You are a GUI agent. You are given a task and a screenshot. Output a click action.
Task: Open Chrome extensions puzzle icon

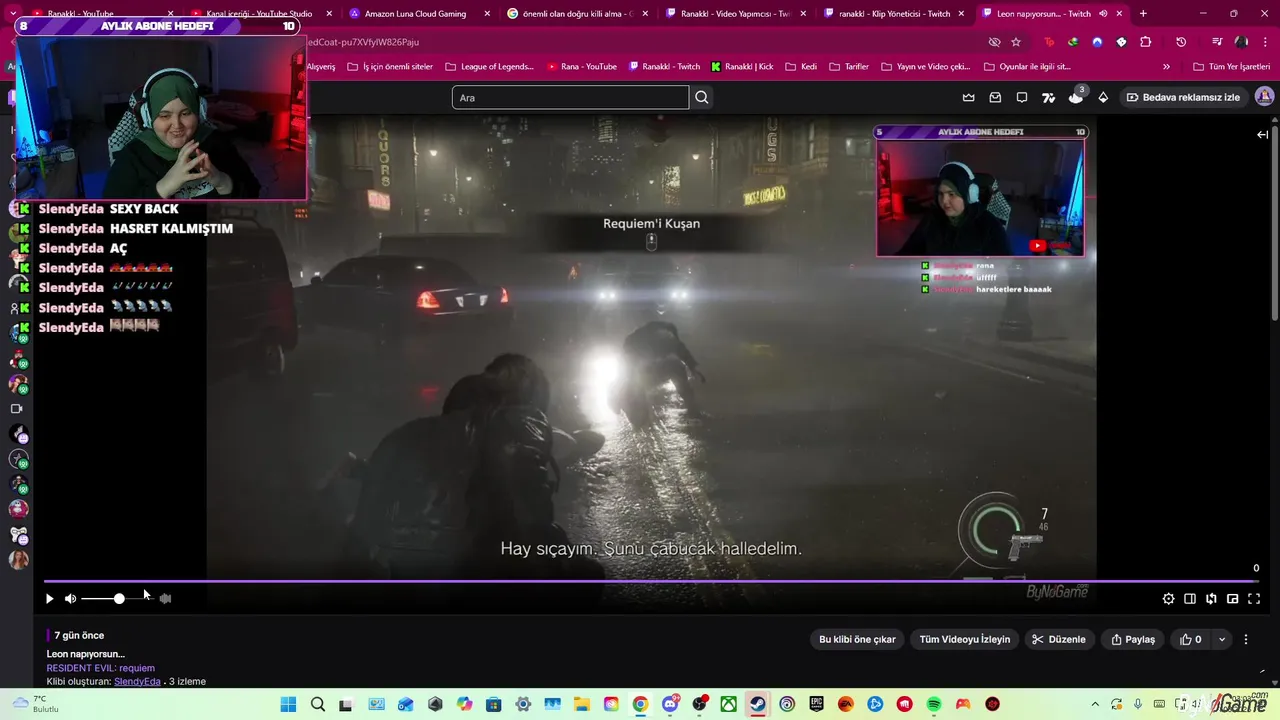(x=1146, y=42)
